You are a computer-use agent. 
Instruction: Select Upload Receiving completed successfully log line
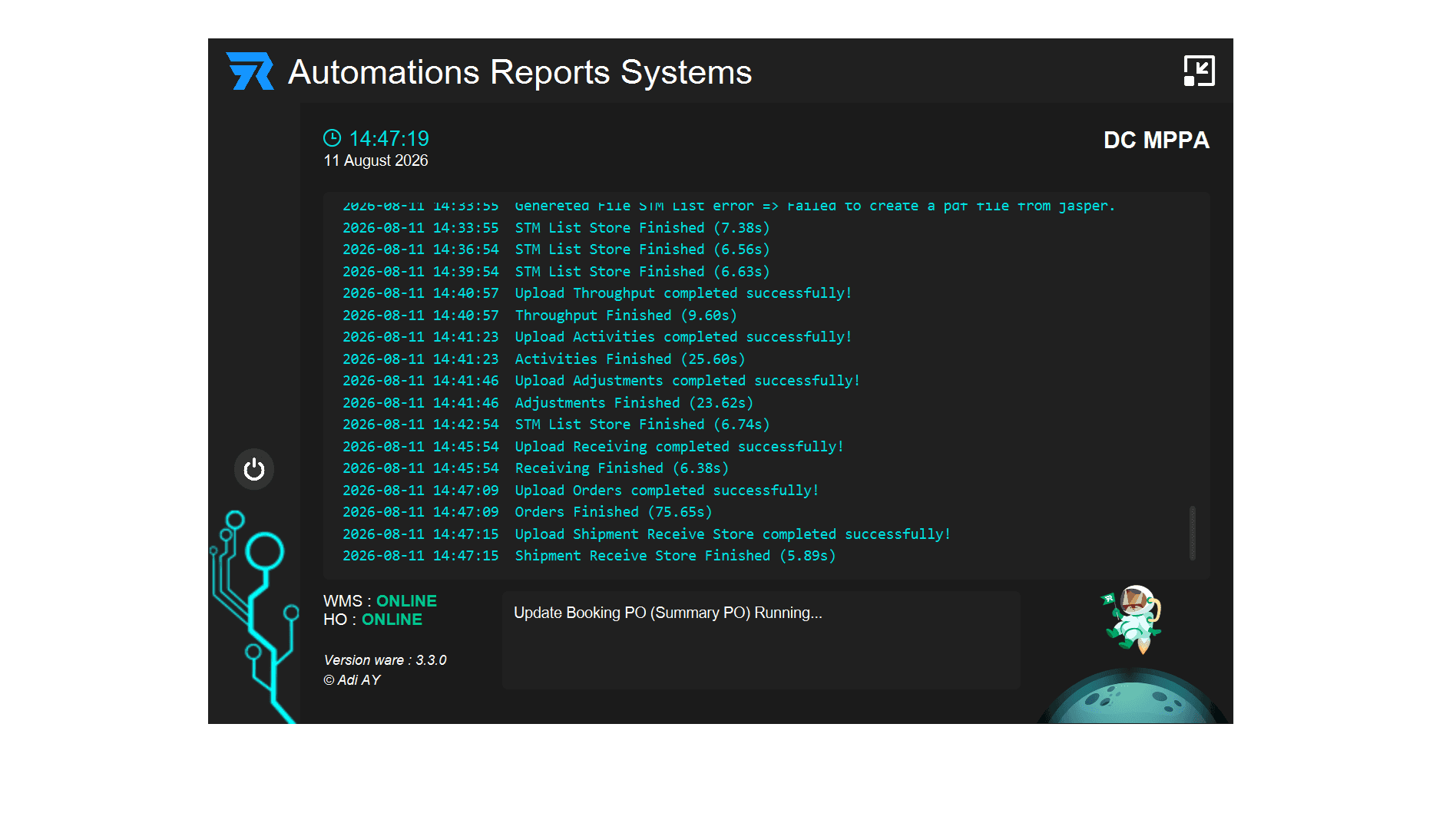[x=593, y=447]
